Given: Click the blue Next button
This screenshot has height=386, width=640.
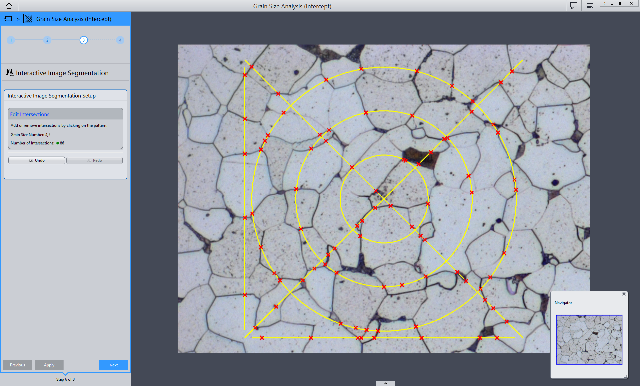Looking at the screenshot, I should (x=113, y=365).
